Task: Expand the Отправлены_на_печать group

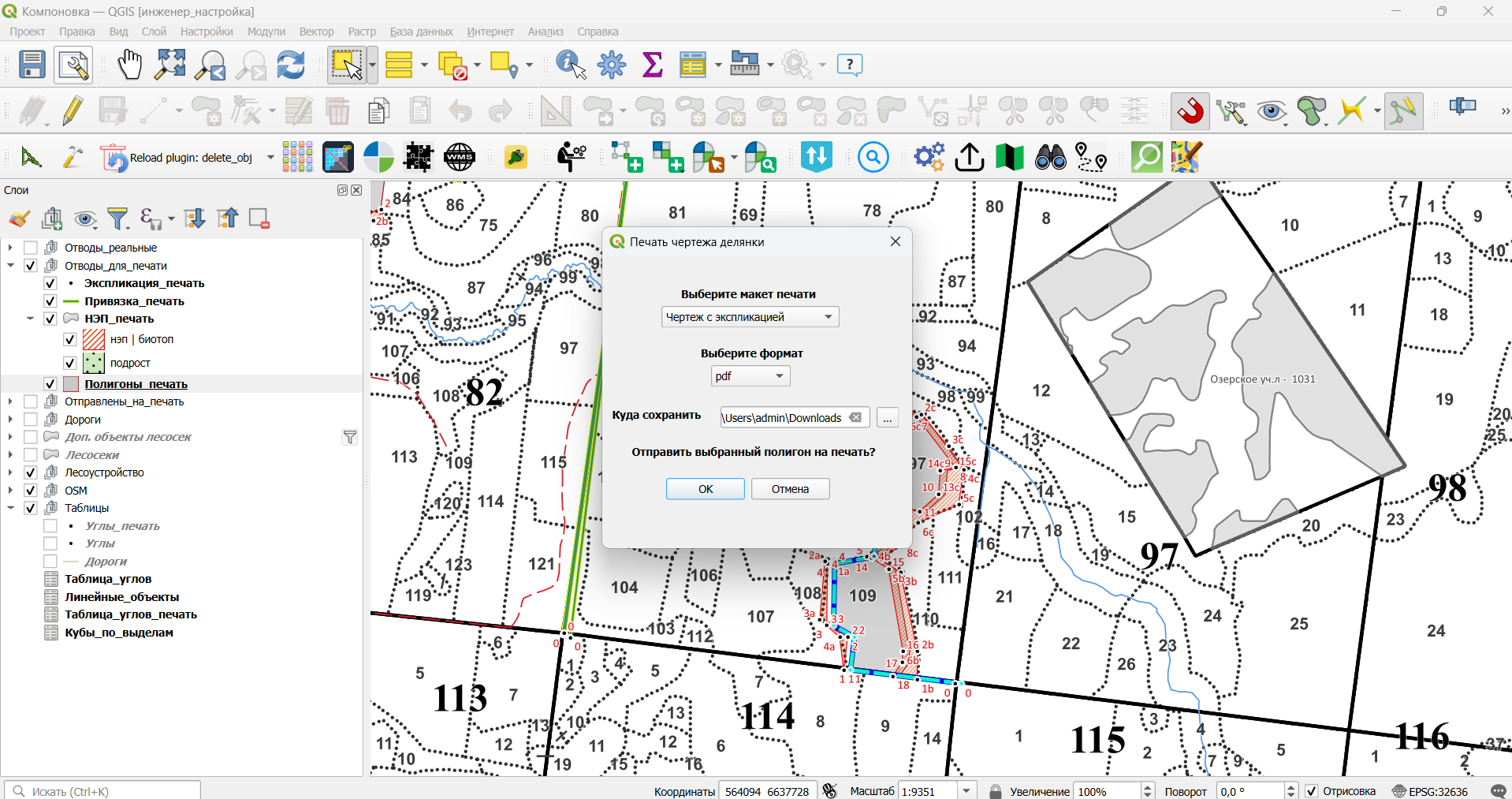Action: [10, 401]
